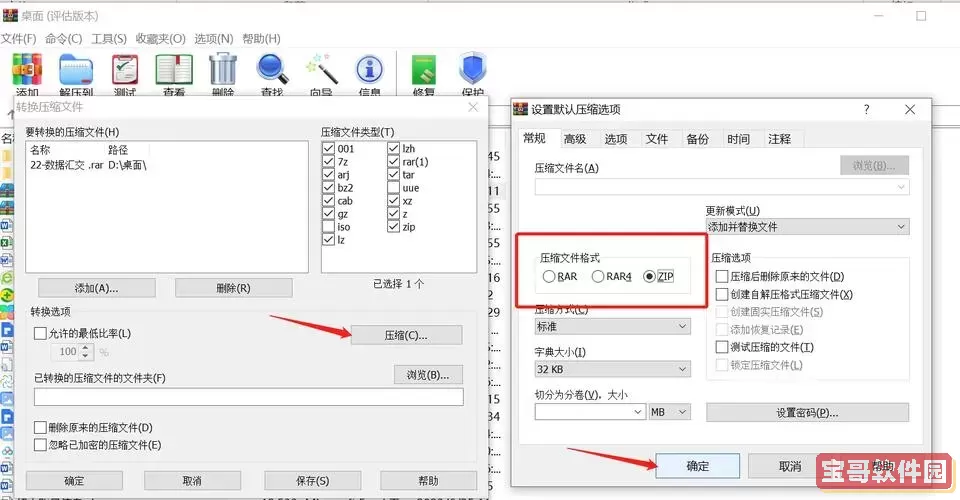Click the Info (信息) toolbar icon
Image resolution: width=960 pixels, height=500 pixels.
tap(370, 70)
